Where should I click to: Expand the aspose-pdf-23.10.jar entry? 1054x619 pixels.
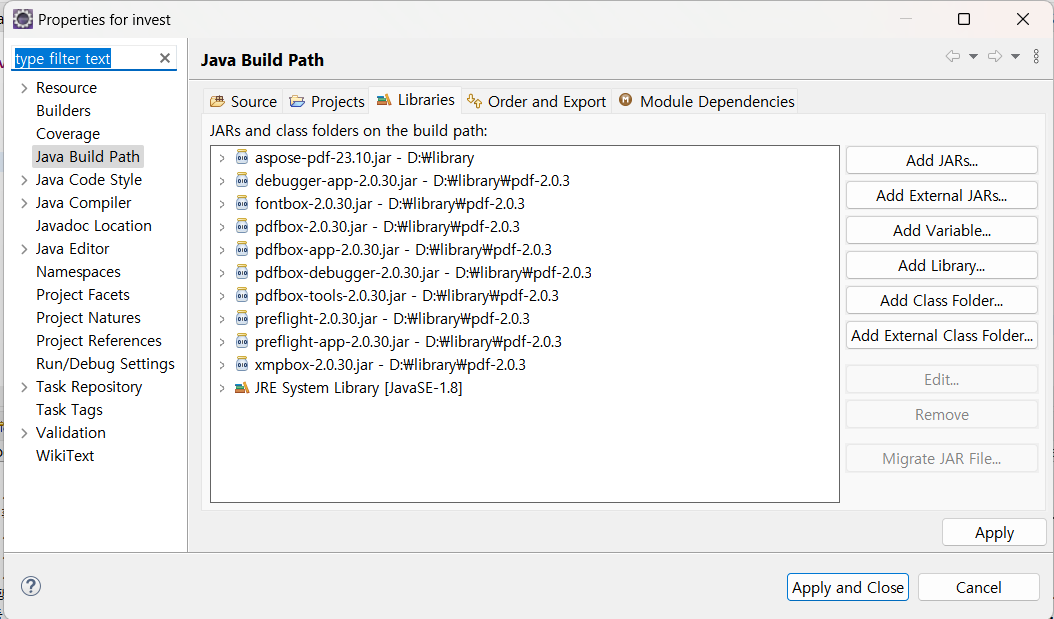coord(222,159)
